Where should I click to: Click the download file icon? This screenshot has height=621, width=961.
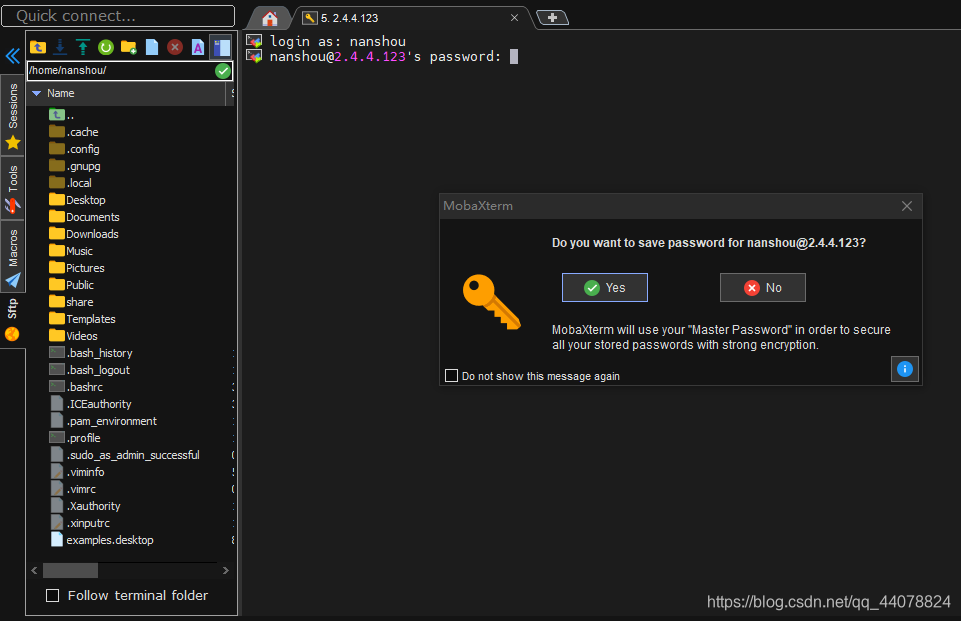(x=60, y=47)
